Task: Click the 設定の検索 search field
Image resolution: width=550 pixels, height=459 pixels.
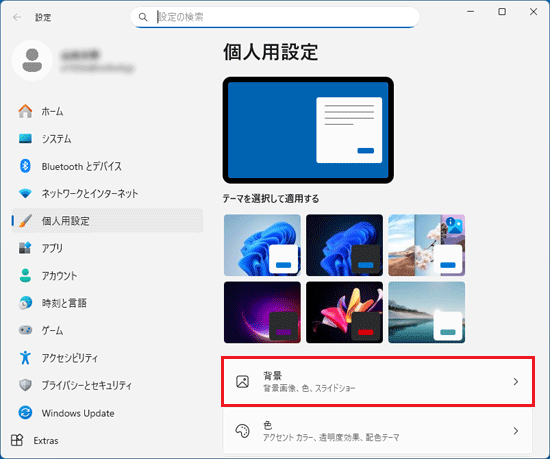Action: (275, 17)
